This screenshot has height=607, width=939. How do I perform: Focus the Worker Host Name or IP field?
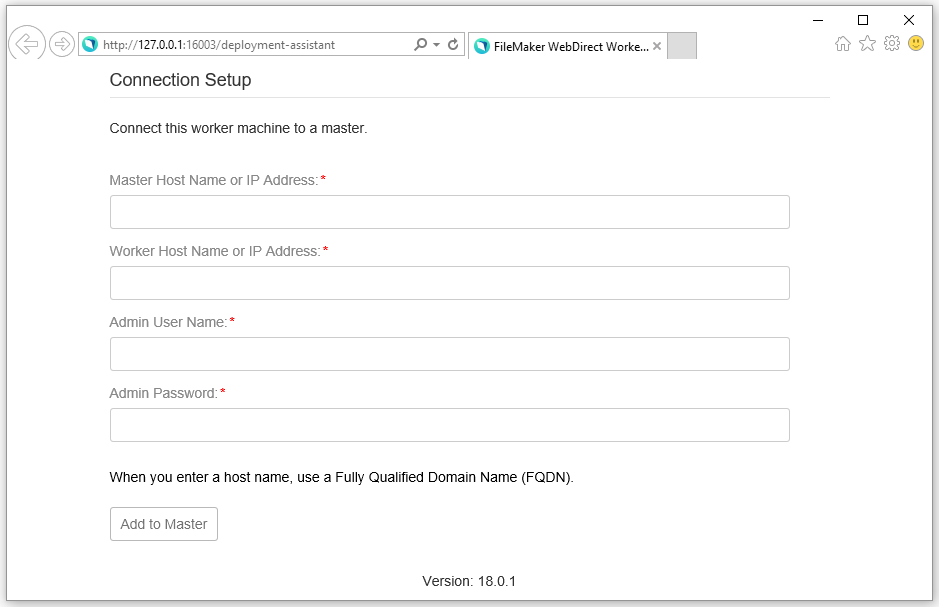coord(449,283)
